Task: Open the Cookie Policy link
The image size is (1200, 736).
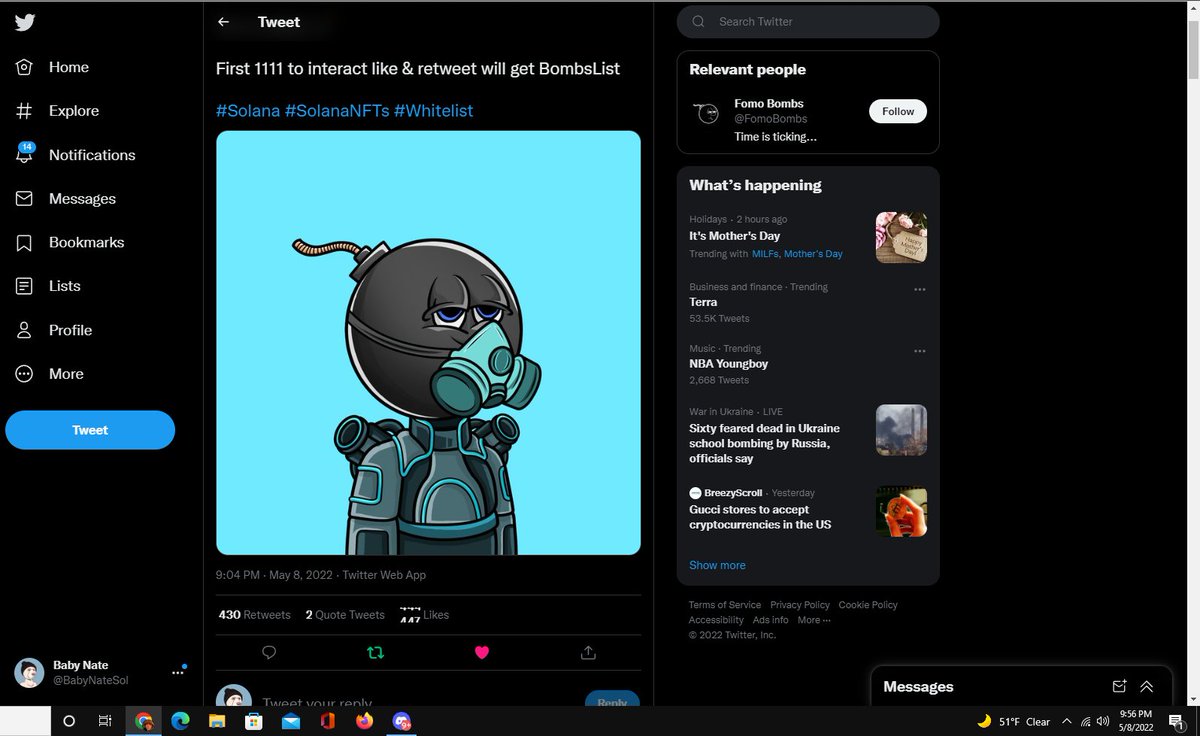Action: [868, 605]
